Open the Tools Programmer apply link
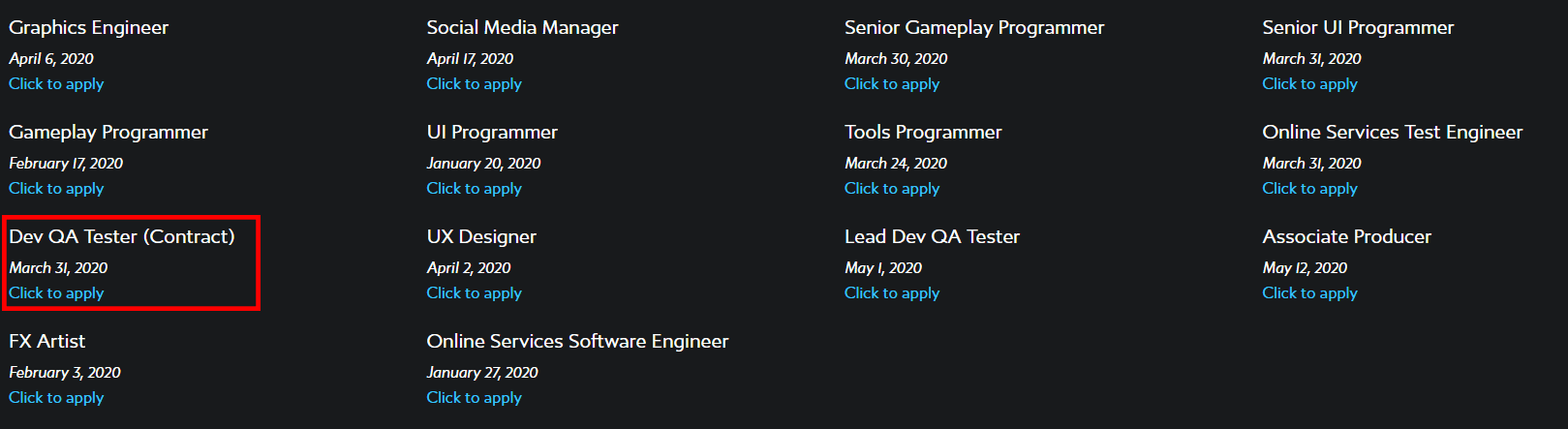This screenshot has width=1568, height=429. coord(891,189)
